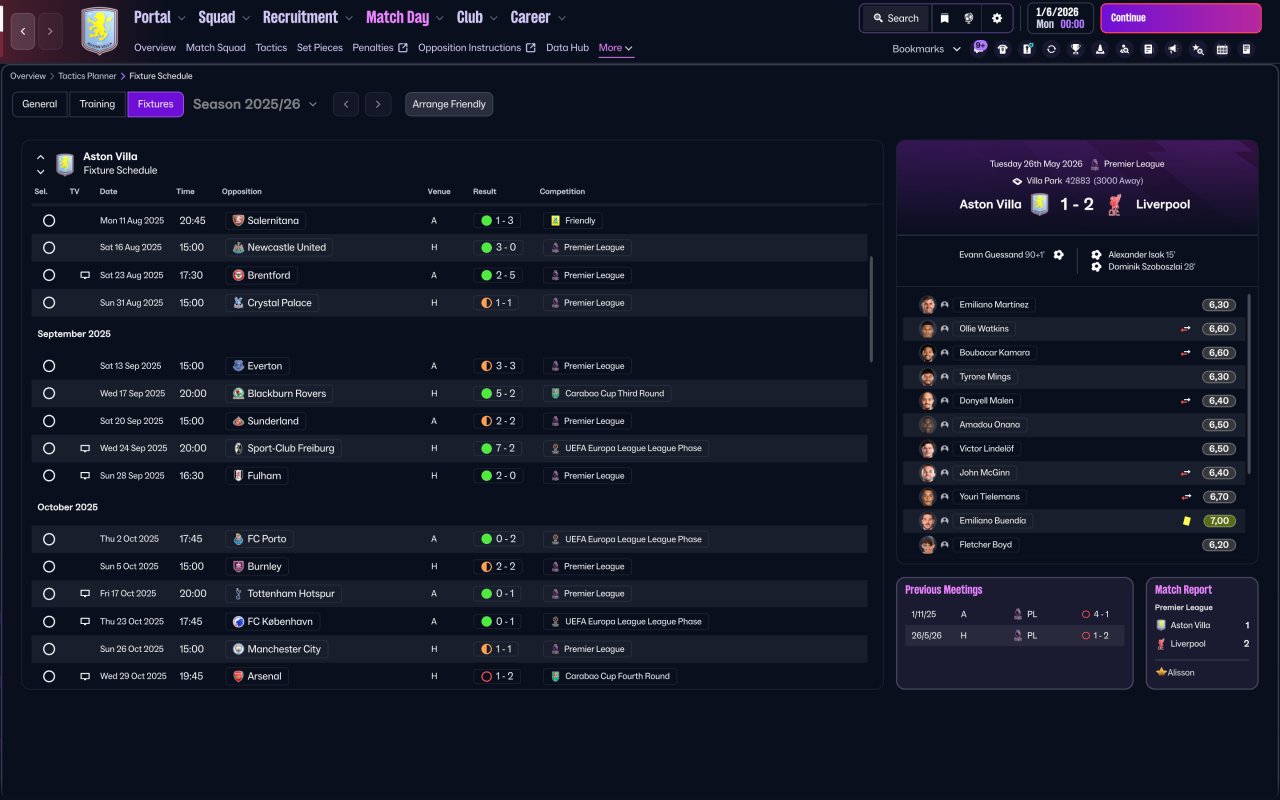The width and height of the screenshot is (1280, 800).
Task: Click the shirt icon in bookmarks bar
Action: 1003,48
